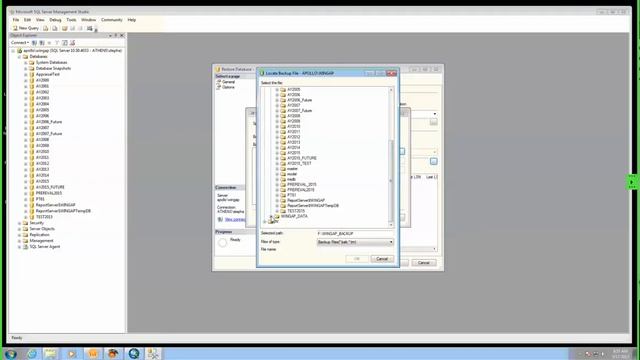The image size is (640, 360).
Task: Open the Connect dropdown in Object Explorer
Action: coord(20,42)
